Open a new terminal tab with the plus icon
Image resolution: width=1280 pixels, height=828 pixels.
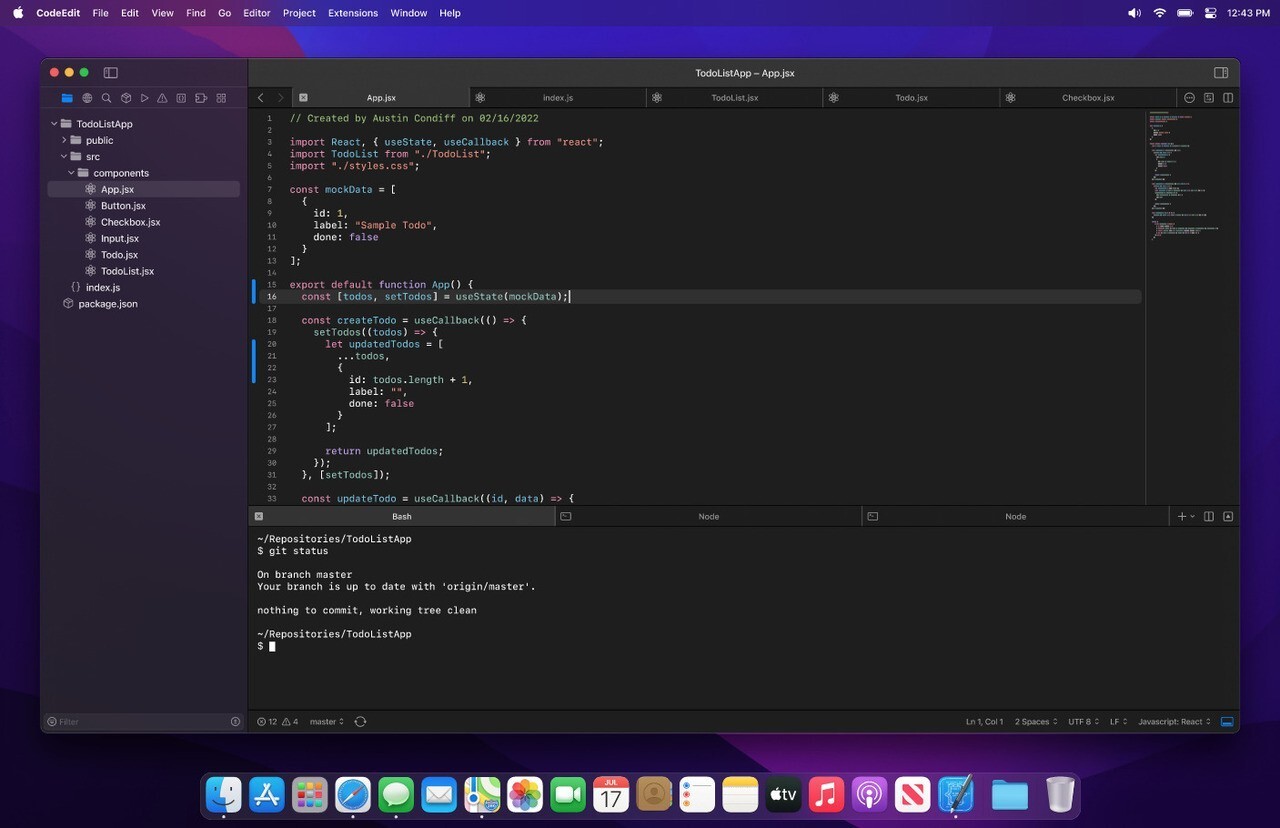pyautogui.click(x=1181, y=516)
